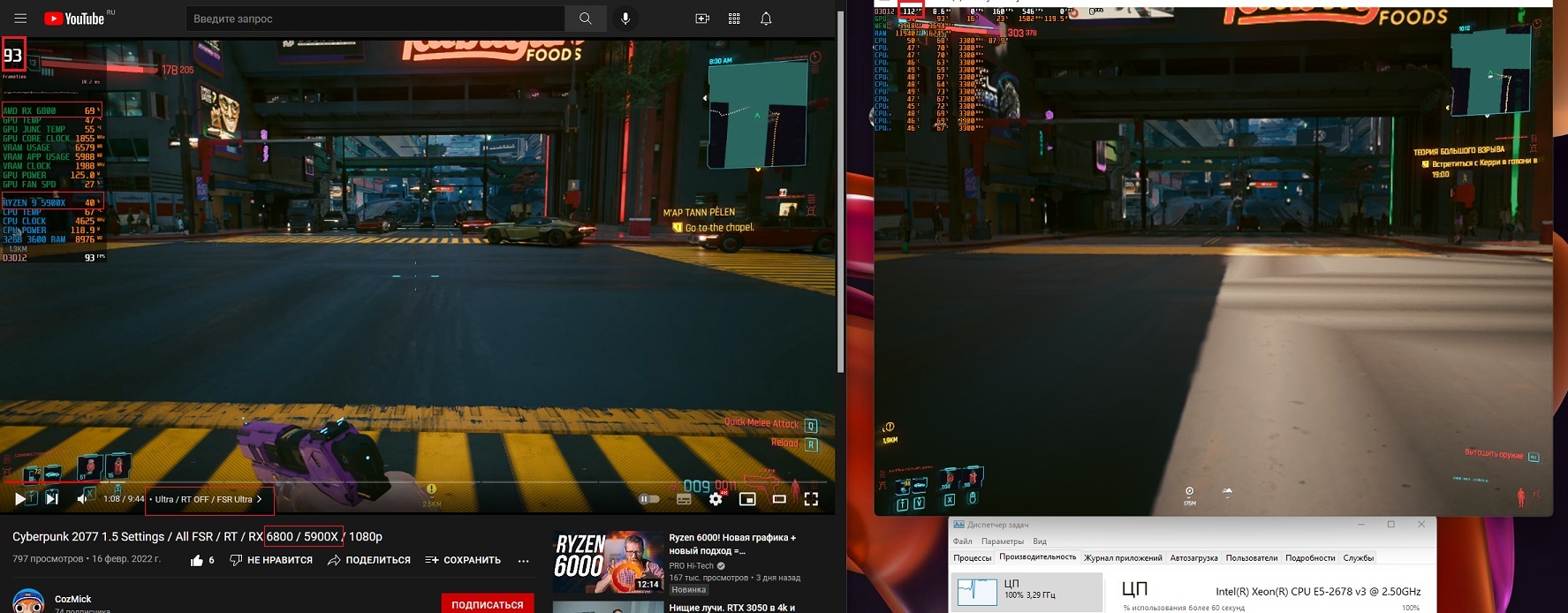Switch to Журнал приложений tab
The image size is (1568, 613).
click(1123, 557)
